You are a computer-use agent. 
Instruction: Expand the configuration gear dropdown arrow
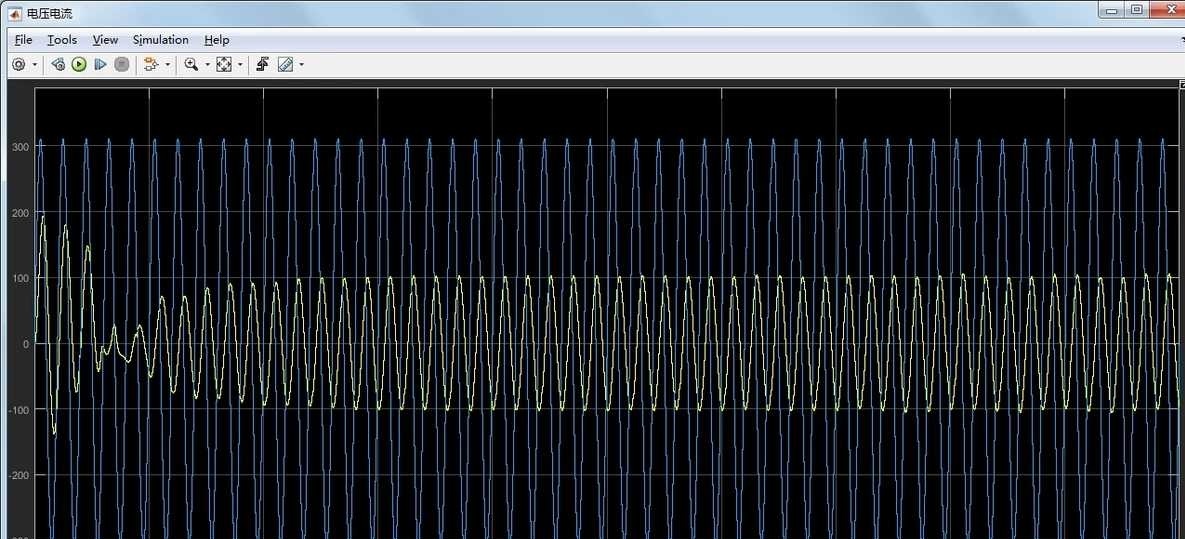[x=35, y=65]
